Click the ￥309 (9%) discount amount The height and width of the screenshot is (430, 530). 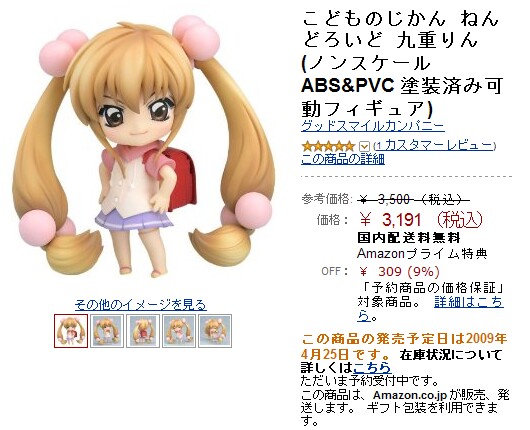[x=399, y=271]
